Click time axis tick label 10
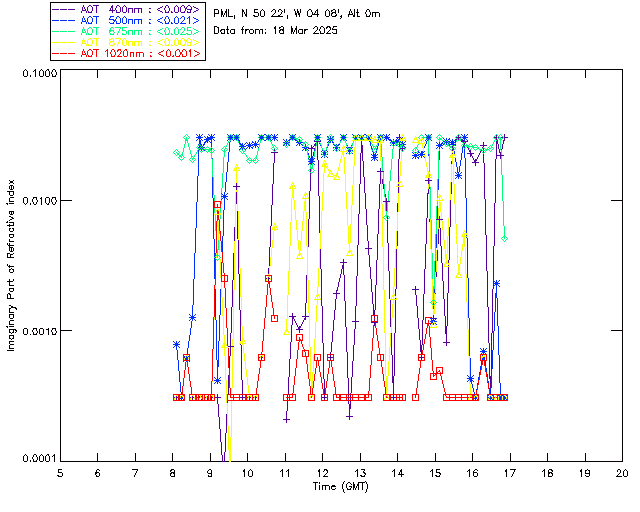This screenshot has height=512, width=640. click(247, 473)
